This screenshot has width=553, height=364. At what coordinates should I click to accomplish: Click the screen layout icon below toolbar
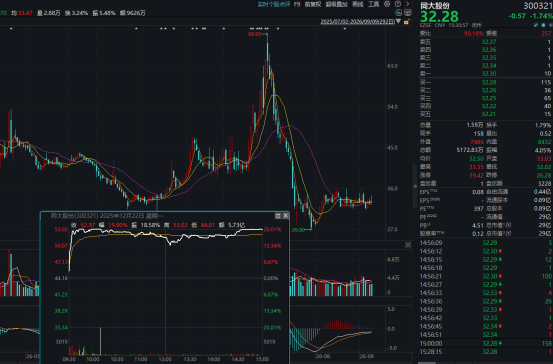[x=408, y=13]
